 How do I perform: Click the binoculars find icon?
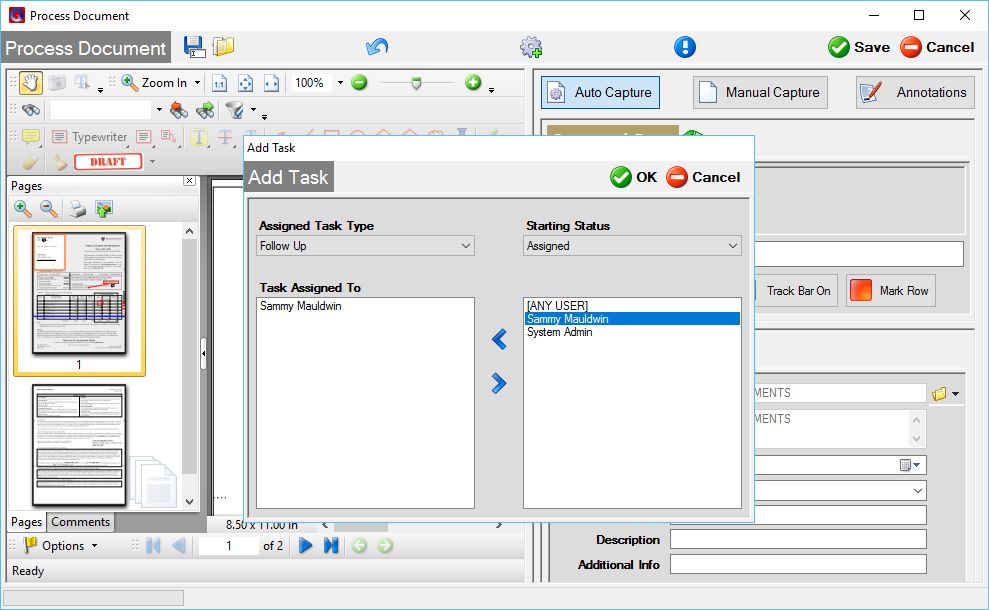click(31, 110)
